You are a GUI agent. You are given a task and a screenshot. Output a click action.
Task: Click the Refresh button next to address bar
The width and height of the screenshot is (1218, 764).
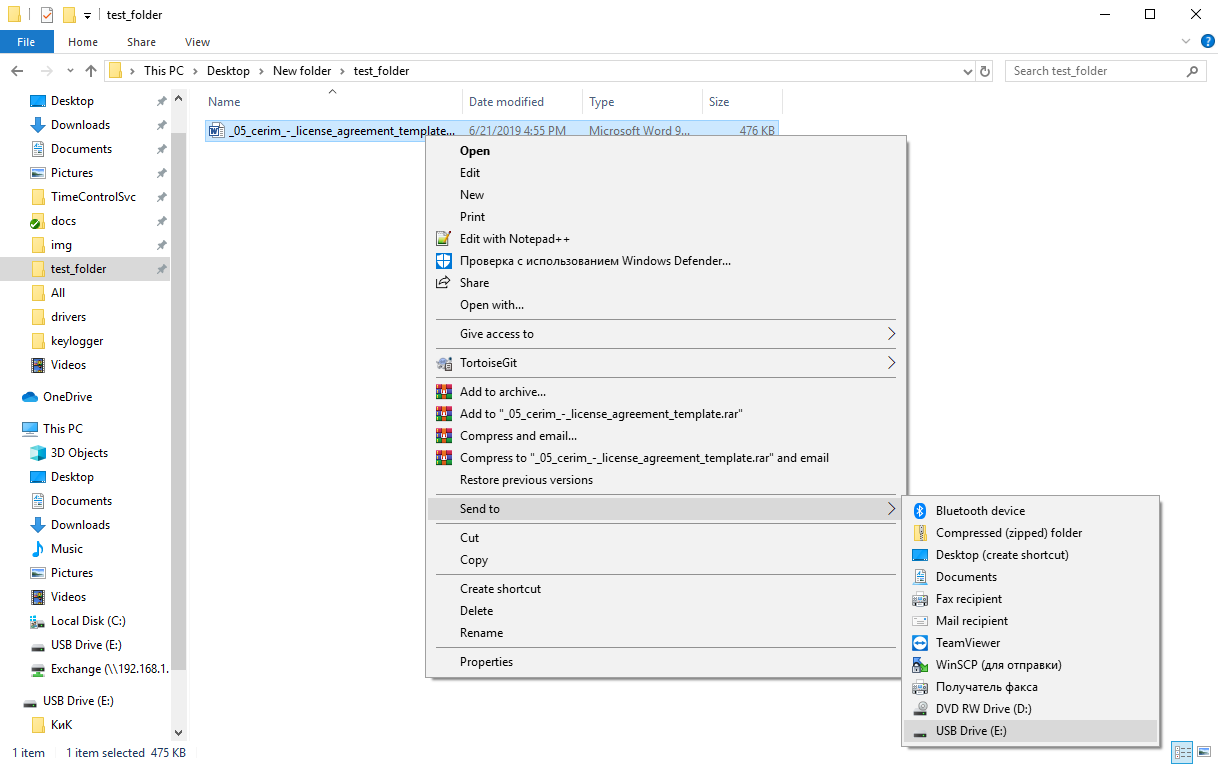985,71
